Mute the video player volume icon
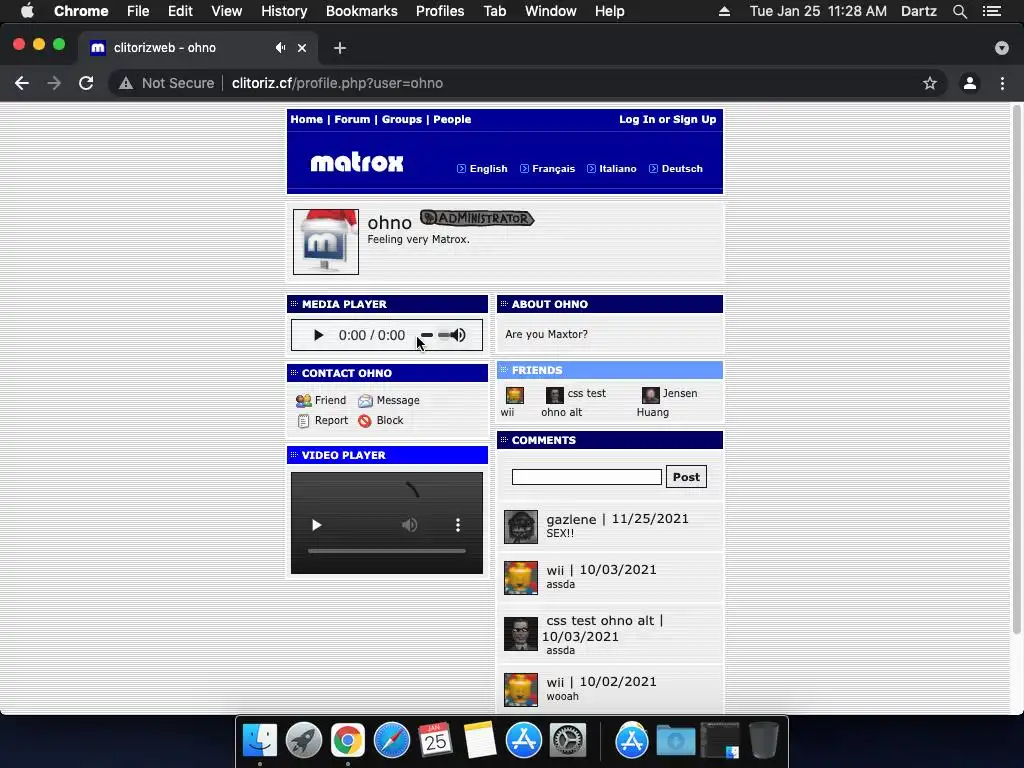1024x768 pixels. (409, 525)
